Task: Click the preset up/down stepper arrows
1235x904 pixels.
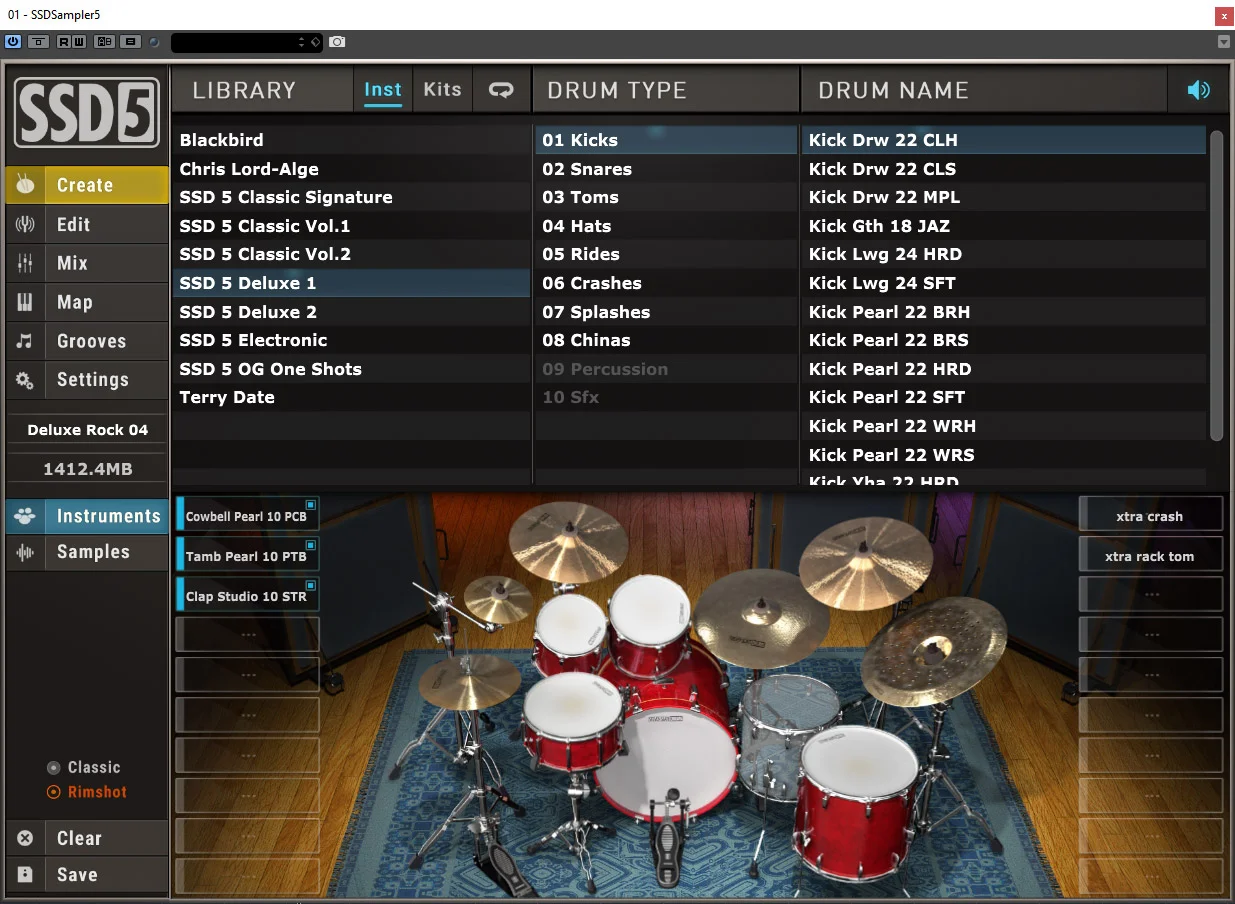Action: [x=302, y=42]
